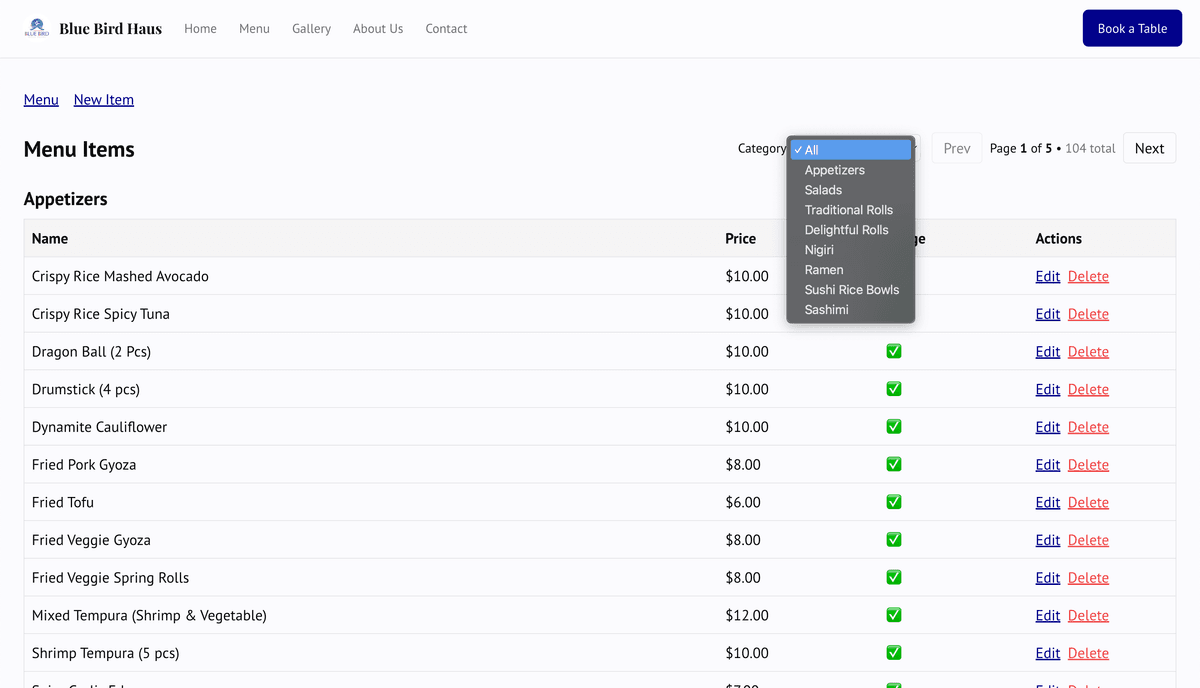Click the Prev pagination control
Viewport: 1200px width, 688px height.
coord(956,147)
